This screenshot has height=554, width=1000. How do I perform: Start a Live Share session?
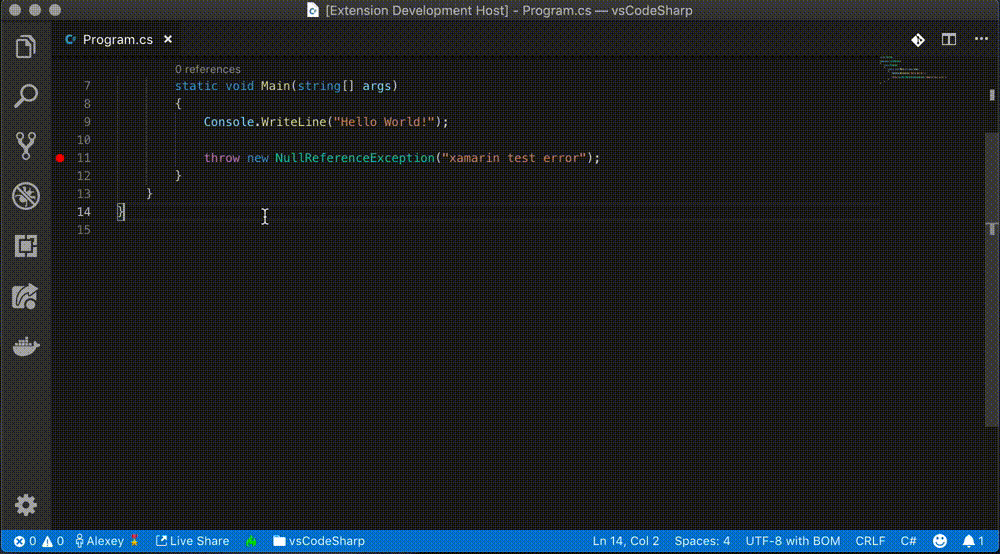click(193, 541)
